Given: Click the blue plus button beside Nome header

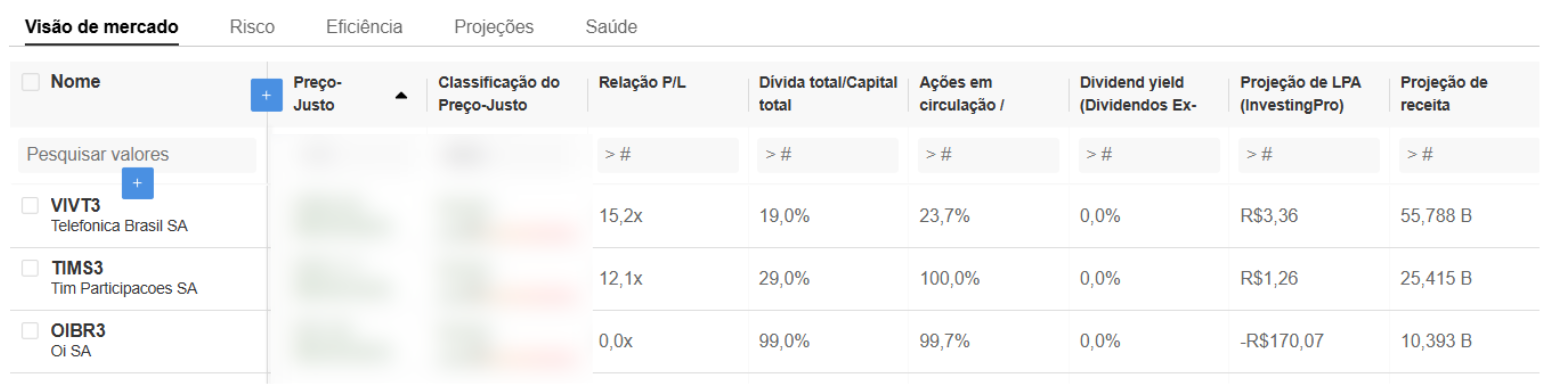Looking at the screenshot, I should (266, 95).
